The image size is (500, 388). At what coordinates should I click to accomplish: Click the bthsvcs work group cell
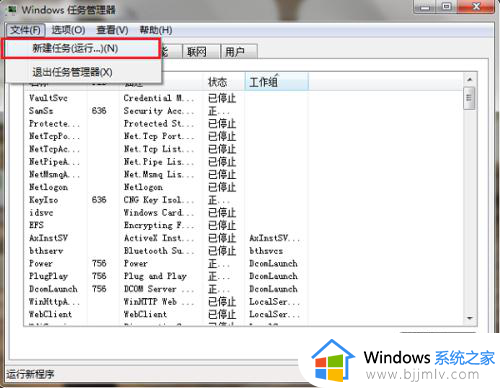[266, 251]
